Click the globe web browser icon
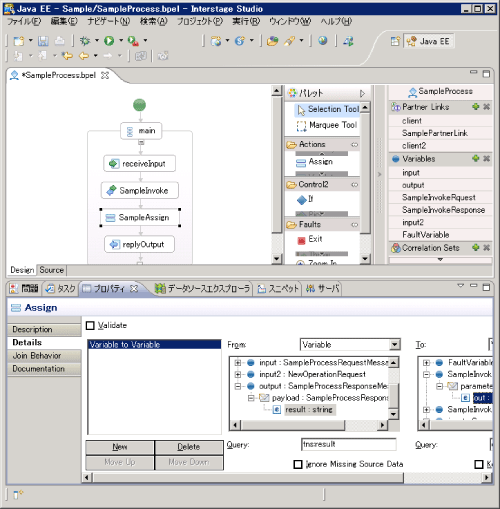 coord(322,41)
